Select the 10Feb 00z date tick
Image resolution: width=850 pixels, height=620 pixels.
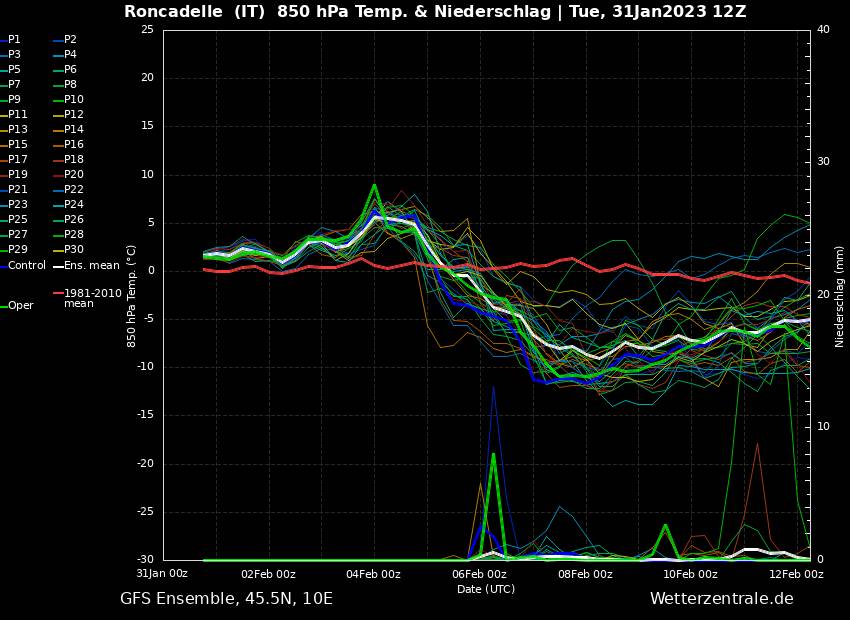click(x=691, y=574)
